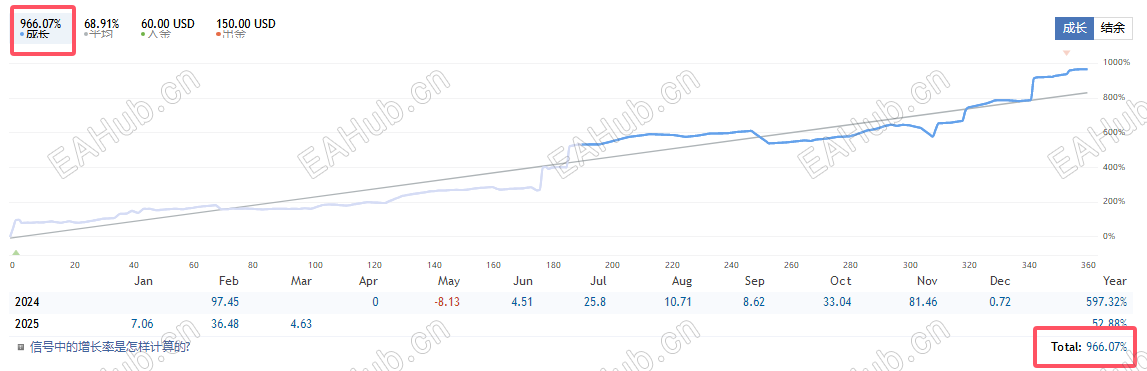
Task: Open the 信号中的增长率是怎样计算的 link
Action: 110,347
